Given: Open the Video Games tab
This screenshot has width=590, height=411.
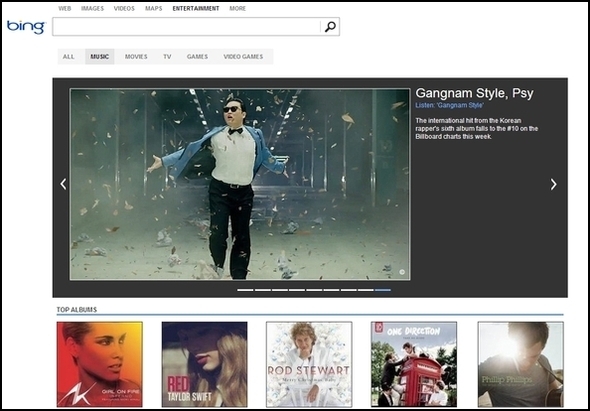Looking at the screenshot, I should tap(243, 56).
